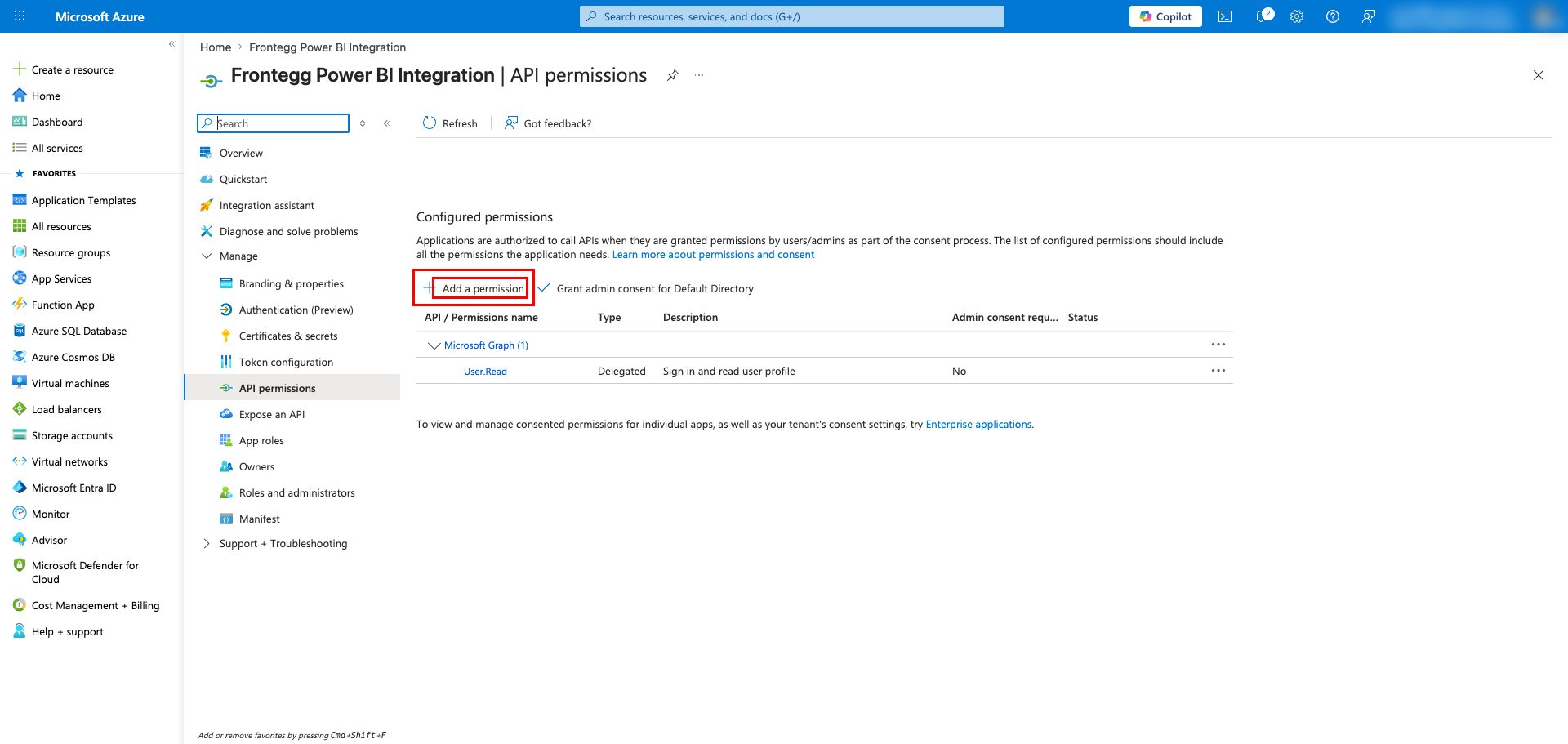The width and height of the screenshot is (1568, 744).
Task: Open the top-bar feedback person icon
Action: tap(1369, 16)
